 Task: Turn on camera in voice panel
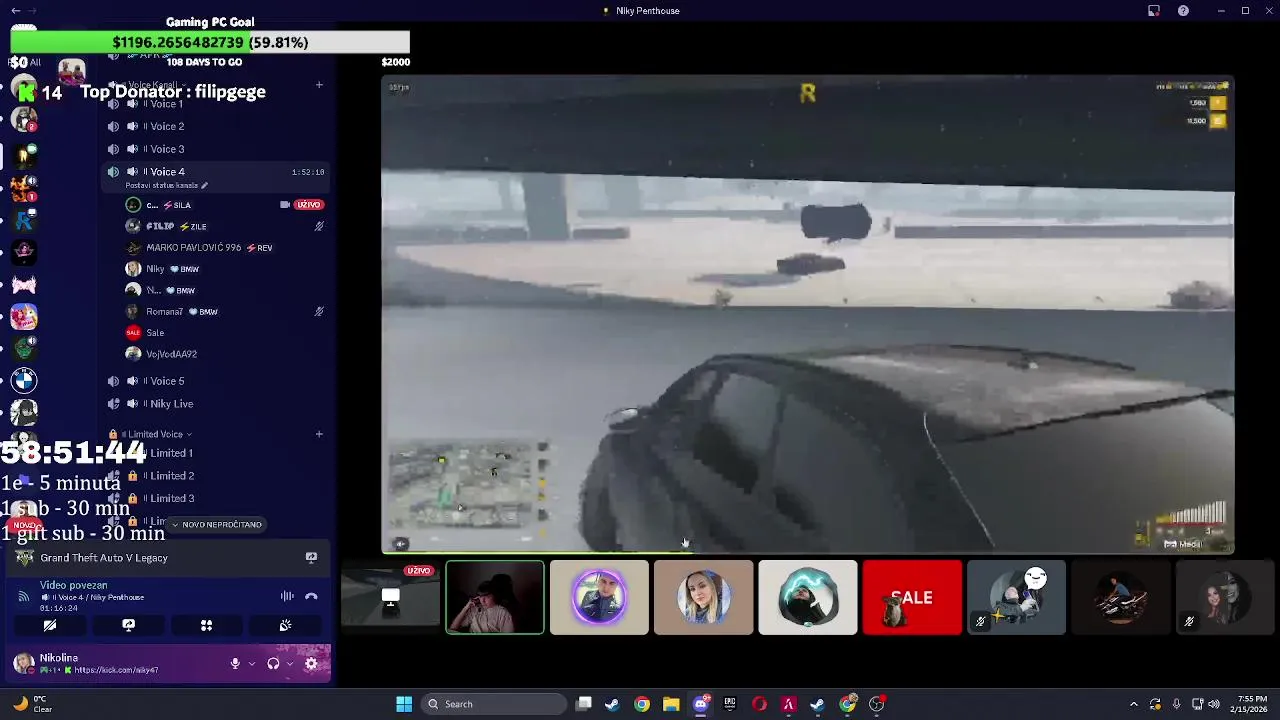click(x=49, y=625)
